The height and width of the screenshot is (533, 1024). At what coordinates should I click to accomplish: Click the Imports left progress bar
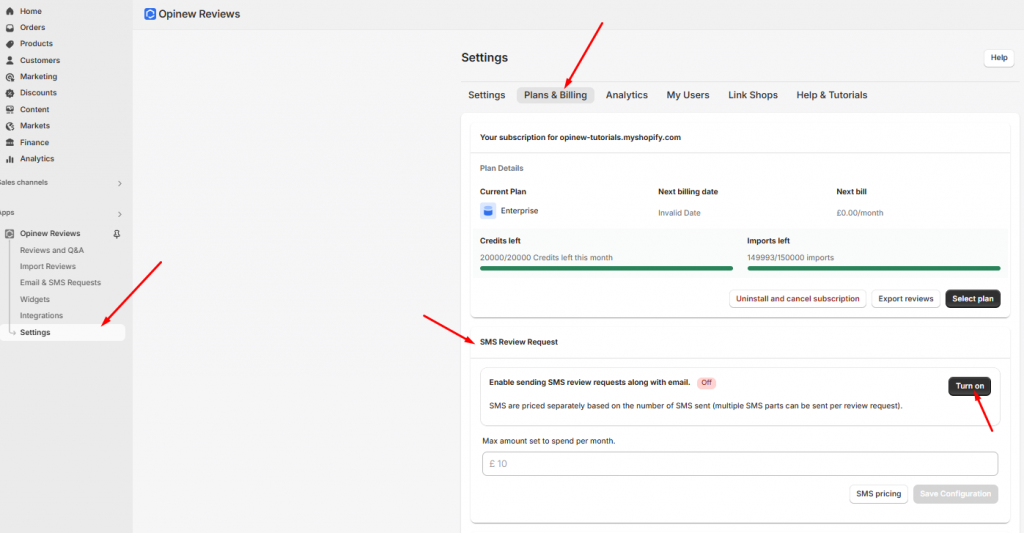pos(873,268)
